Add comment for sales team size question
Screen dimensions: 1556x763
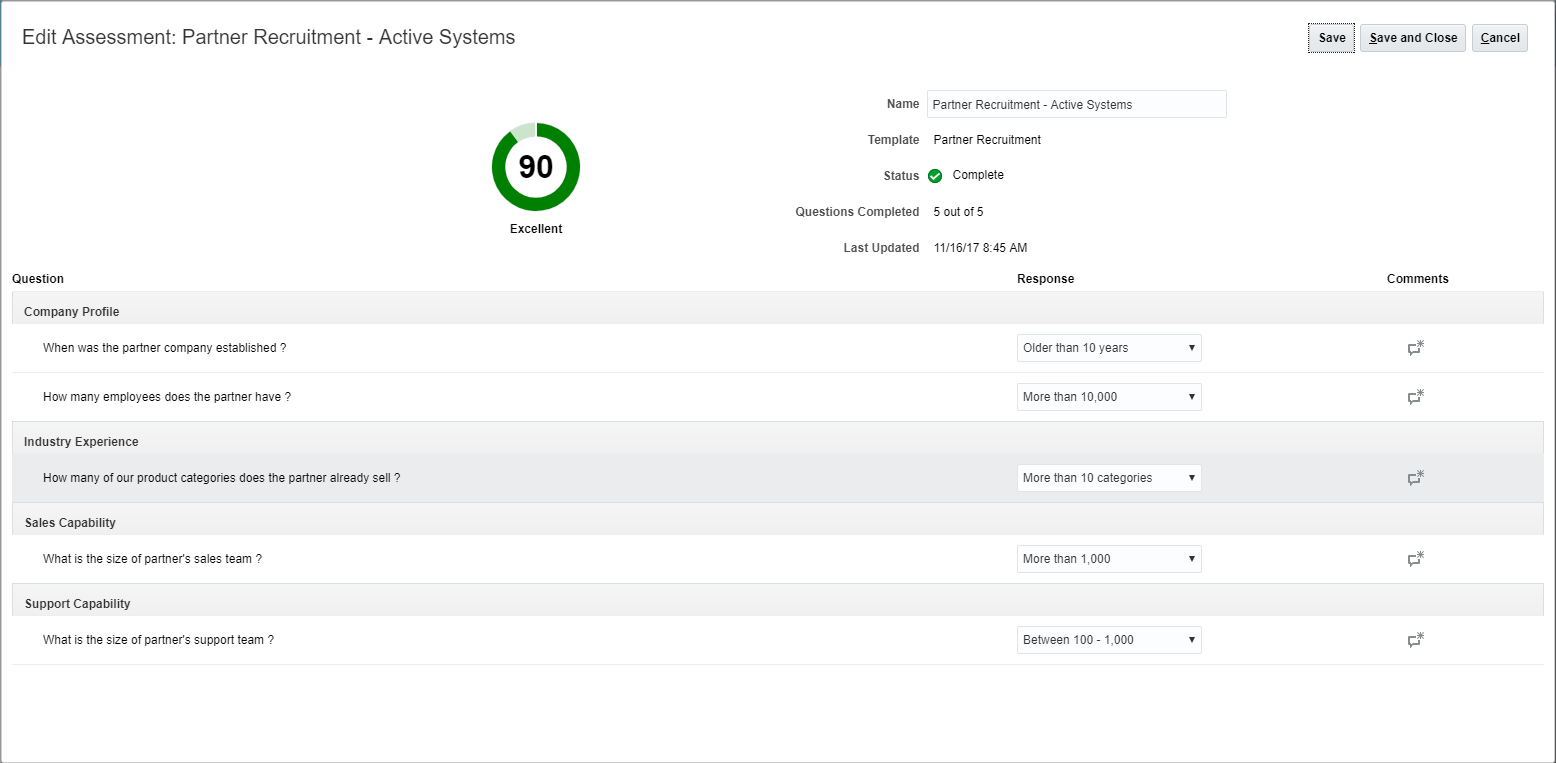coord(1415,559)
